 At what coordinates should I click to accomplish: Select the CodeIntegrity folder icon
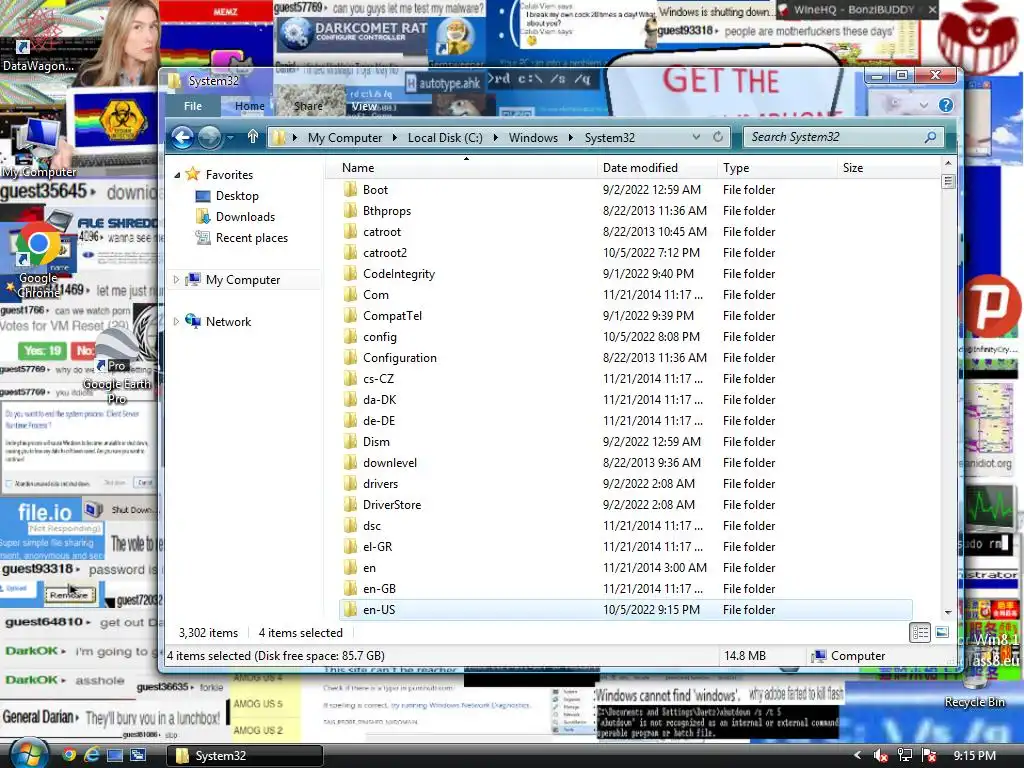pos(351,273)
